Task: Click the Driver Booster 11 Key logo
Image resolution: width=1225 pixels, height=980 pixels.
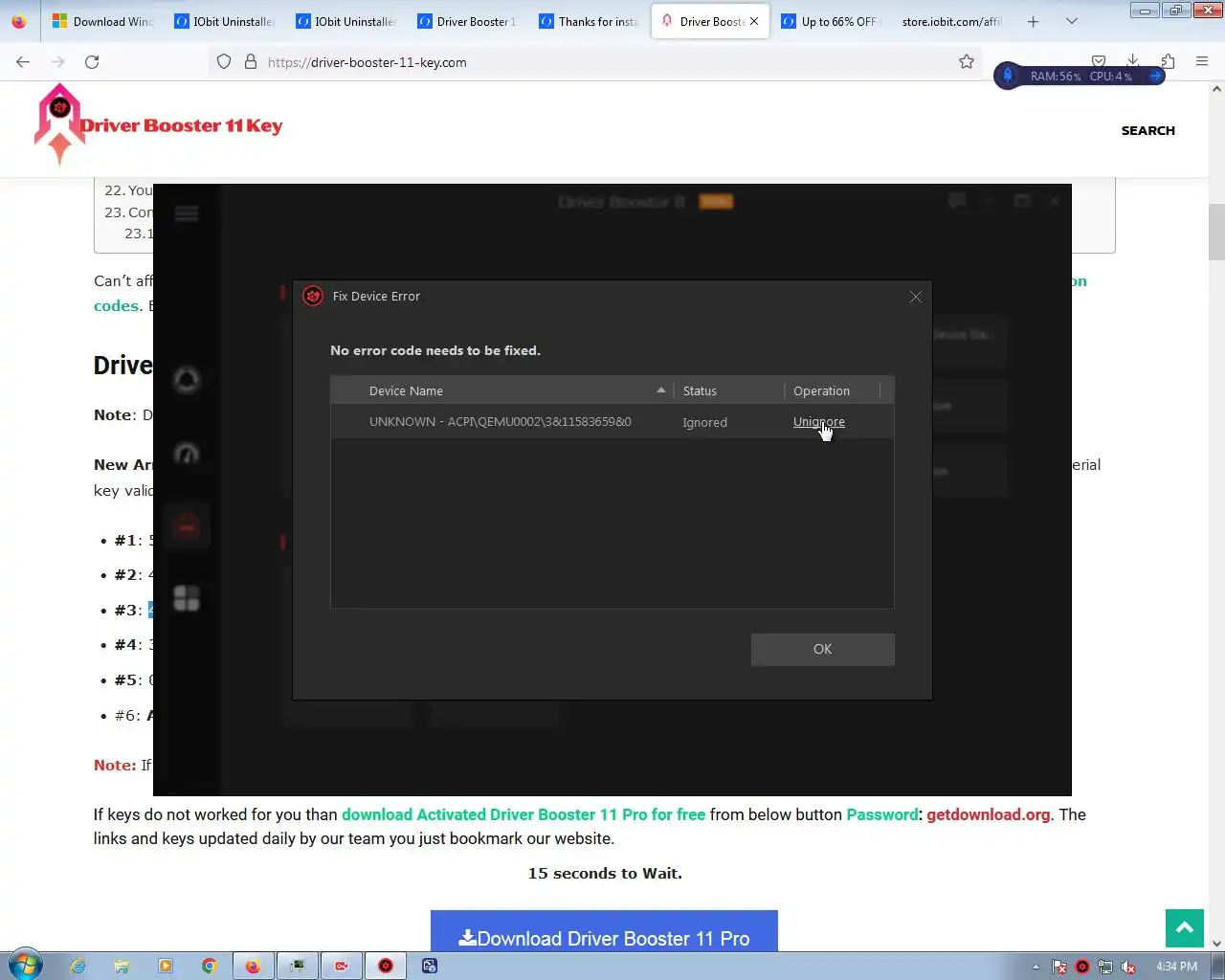Action: (59, 124)
